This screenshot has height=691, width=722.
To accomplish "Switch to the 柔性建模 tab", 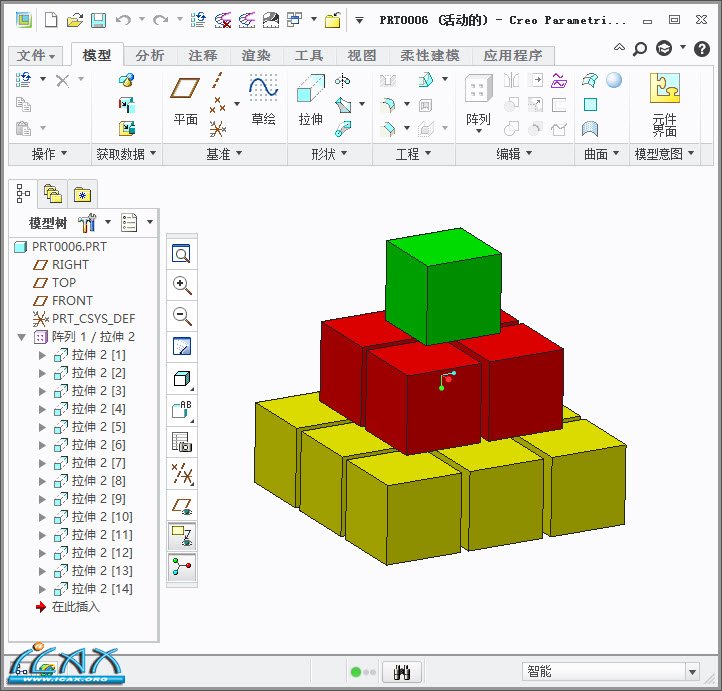I will point(430,56).
